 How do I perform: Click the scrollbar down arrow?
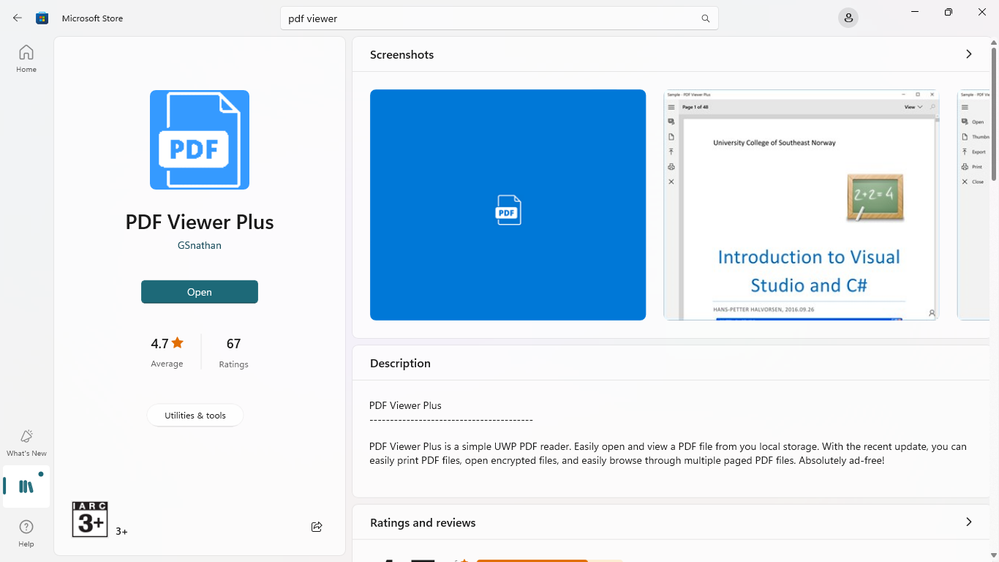tap(993, 556)
